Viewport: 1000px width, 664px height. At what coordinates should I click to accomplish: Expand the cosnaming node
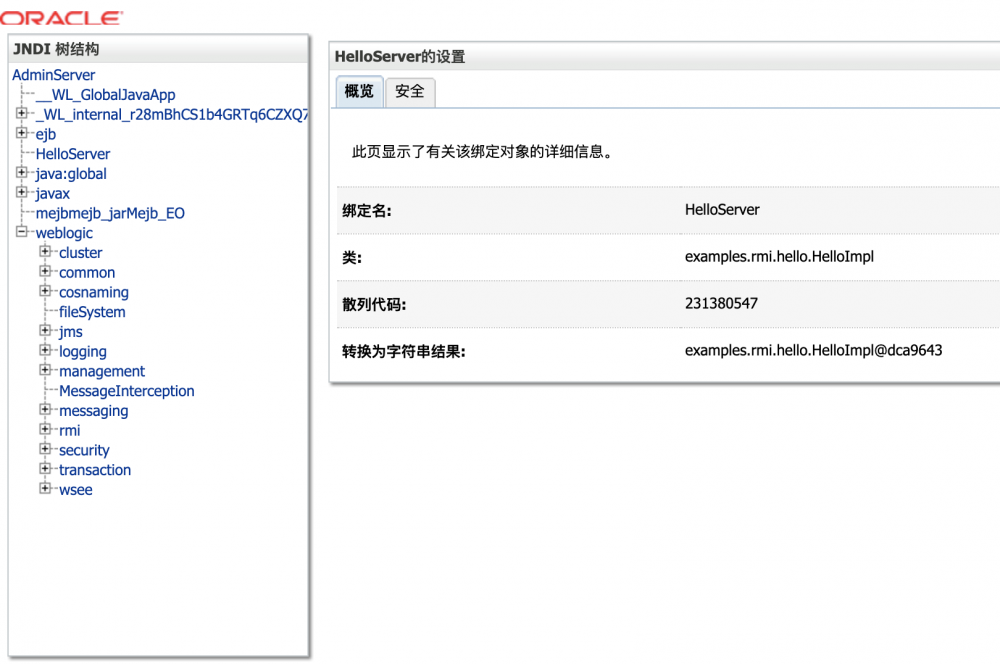(45, 292)
